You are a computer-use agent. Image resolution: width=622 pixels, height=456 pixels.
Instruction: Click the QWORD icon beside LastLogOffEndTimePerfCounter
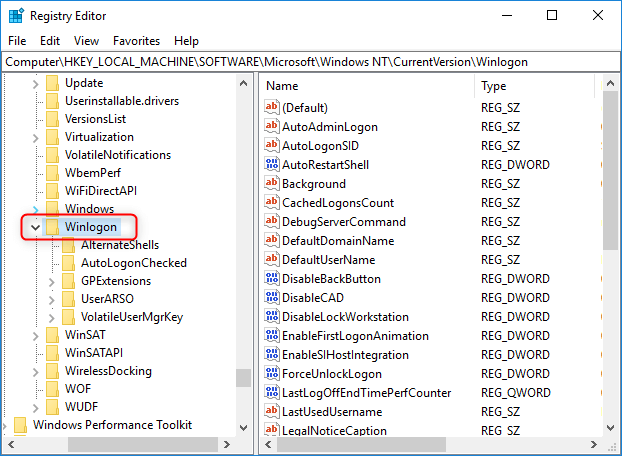click(x=271, y=393)
